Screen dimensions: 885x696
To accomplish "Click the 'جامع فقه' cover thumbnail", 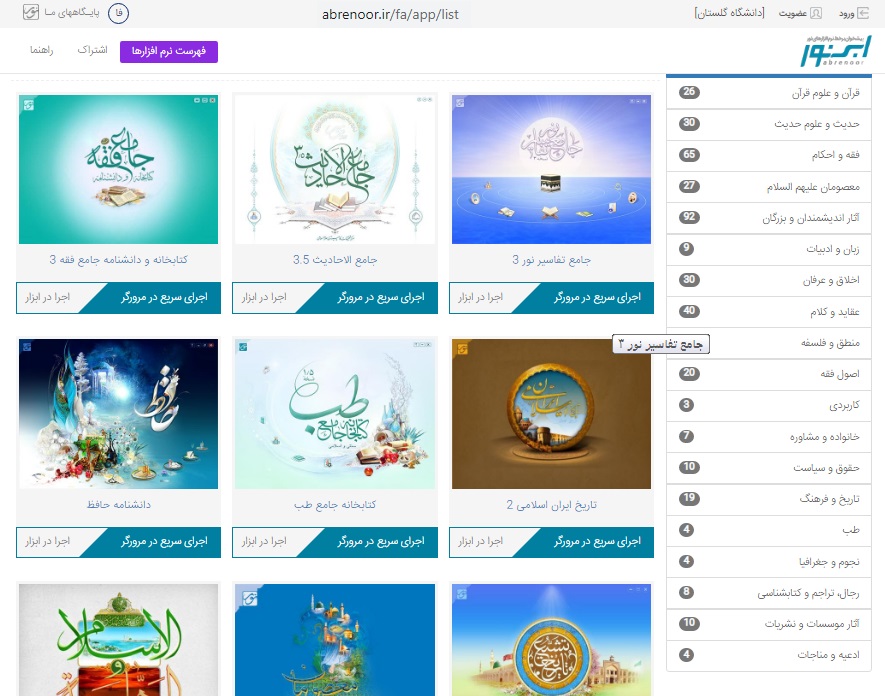I will [119, 169].
